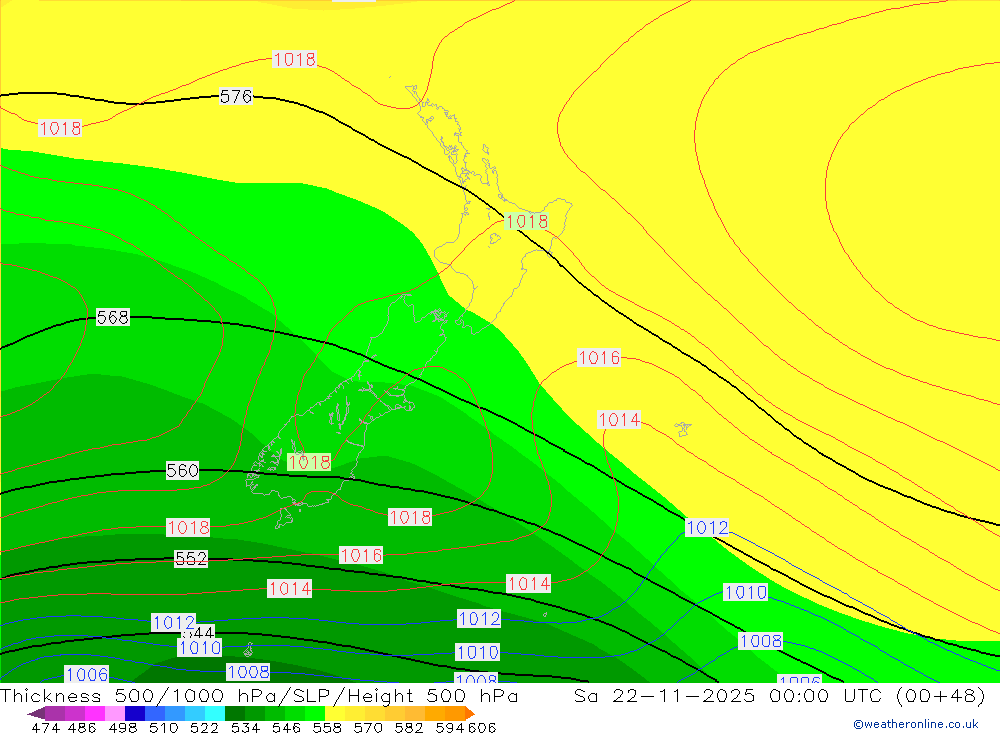Click the legend value 510
Viewport: 1000px width, 733px height.
(164, 728)
